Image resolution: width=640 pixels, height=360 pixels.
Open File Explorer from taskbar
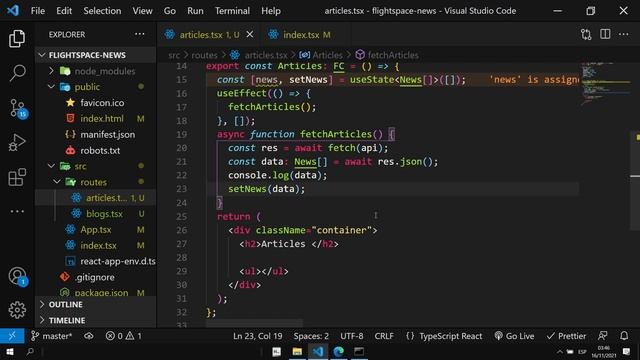click(x=297, y=351)
